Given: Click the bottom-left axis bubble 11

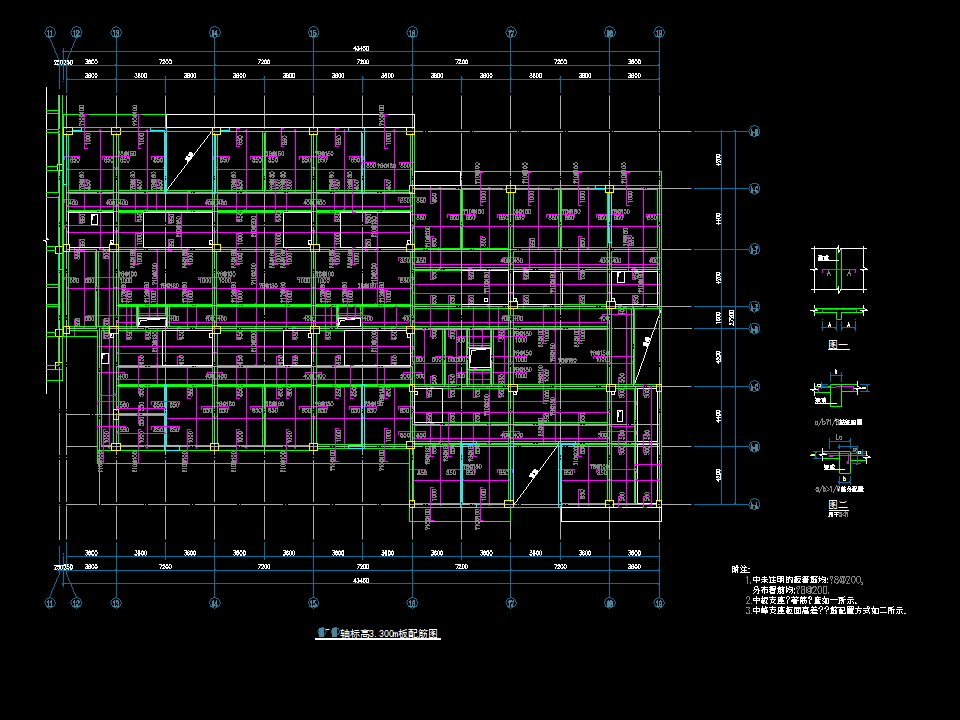Looking at the screenshot, I should 51,603.
